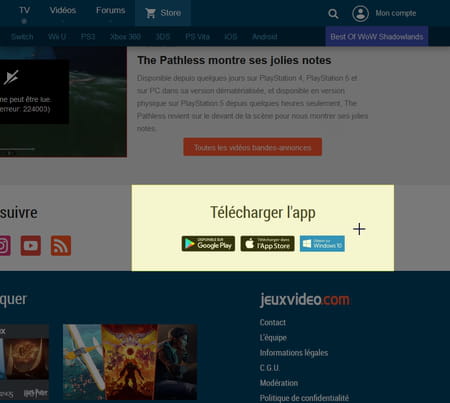Screen dimensions: 450x403
Task: Open the YouTube social icon
Action: (31, 246)
